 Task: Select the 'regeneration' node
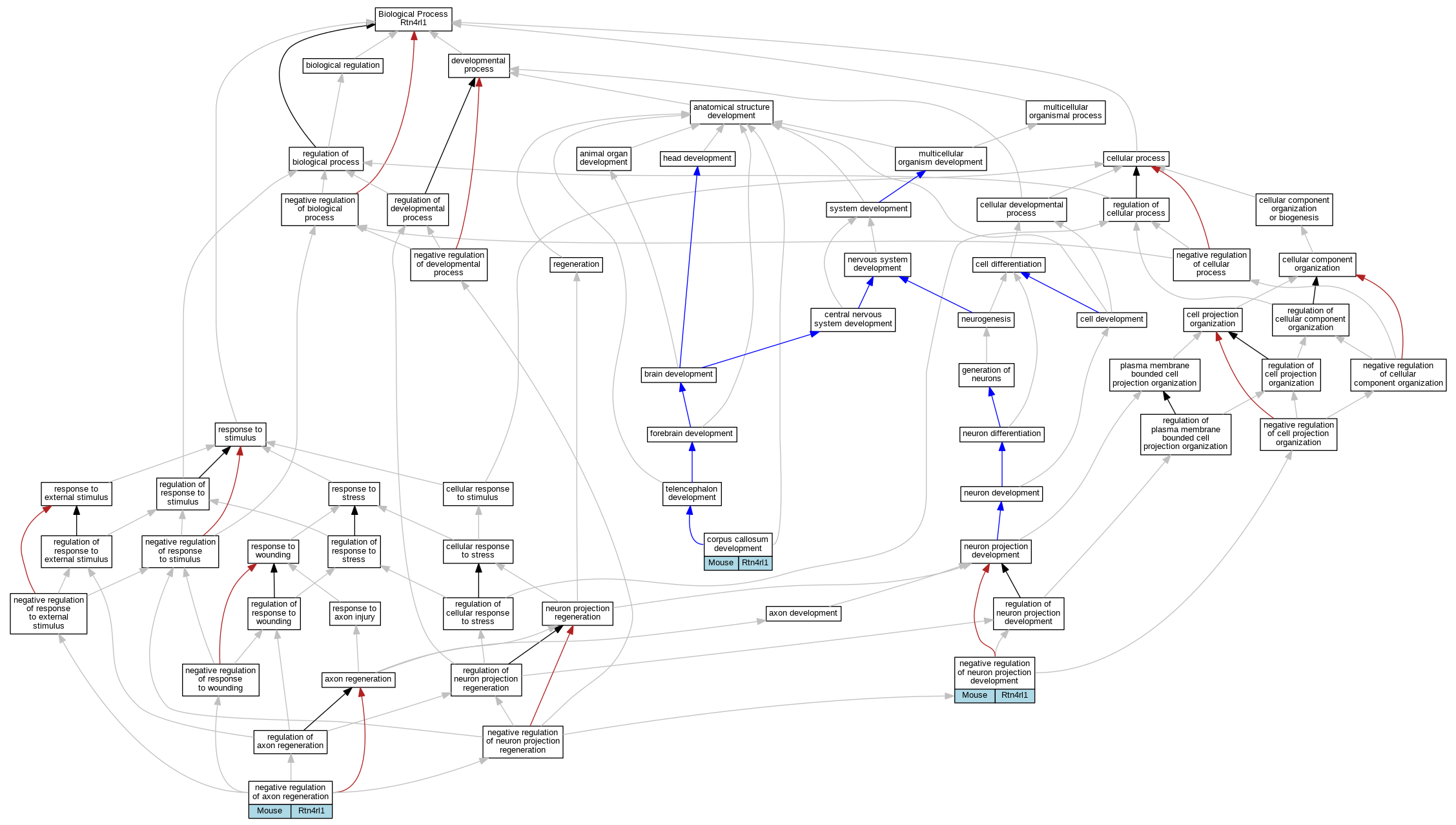tap(576, 264)
